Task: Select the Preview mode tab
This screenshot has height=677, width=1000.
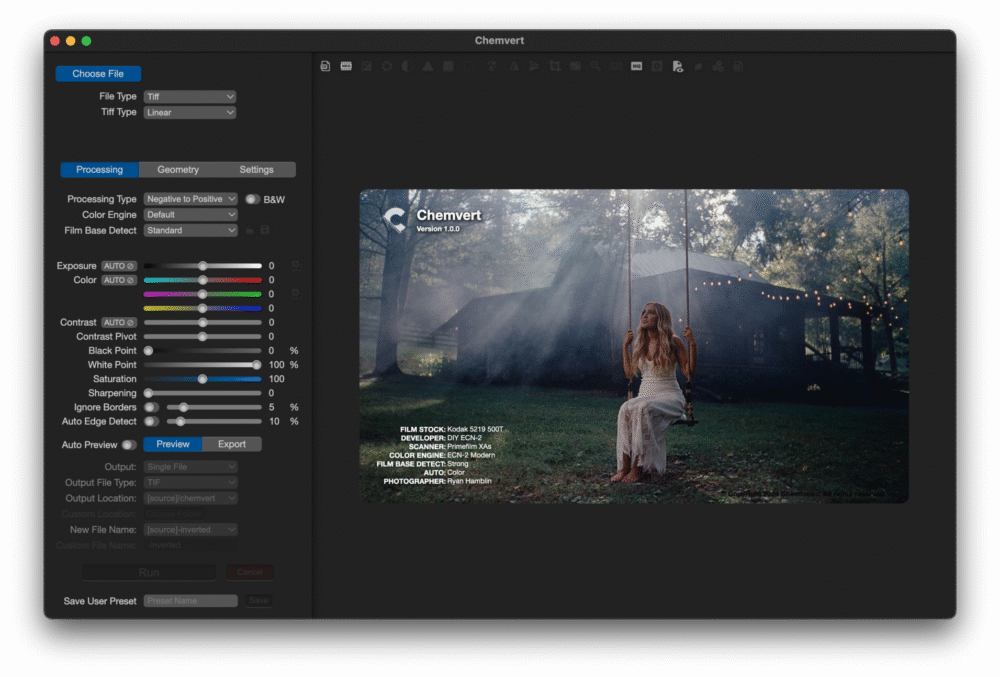Action: pyautogui.click(x=173, y=444)
